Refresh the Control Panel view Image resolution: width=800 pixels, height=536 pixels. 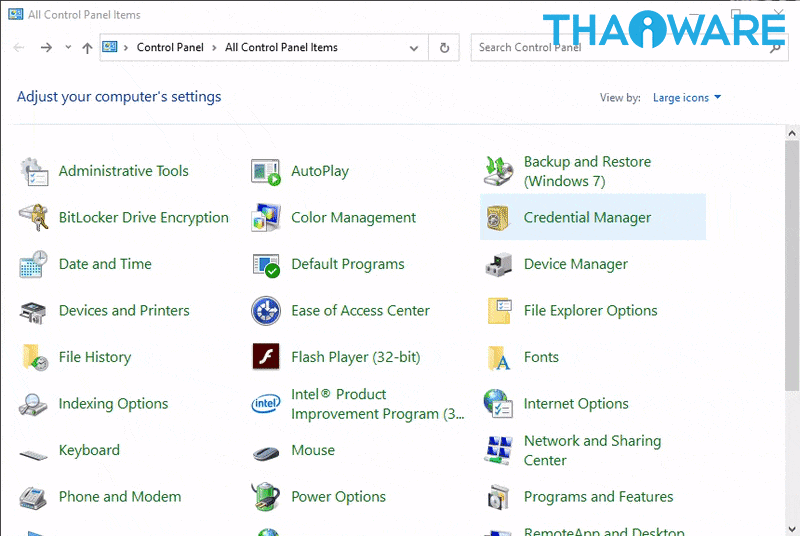pyautogui.click(x=444, y=48)
